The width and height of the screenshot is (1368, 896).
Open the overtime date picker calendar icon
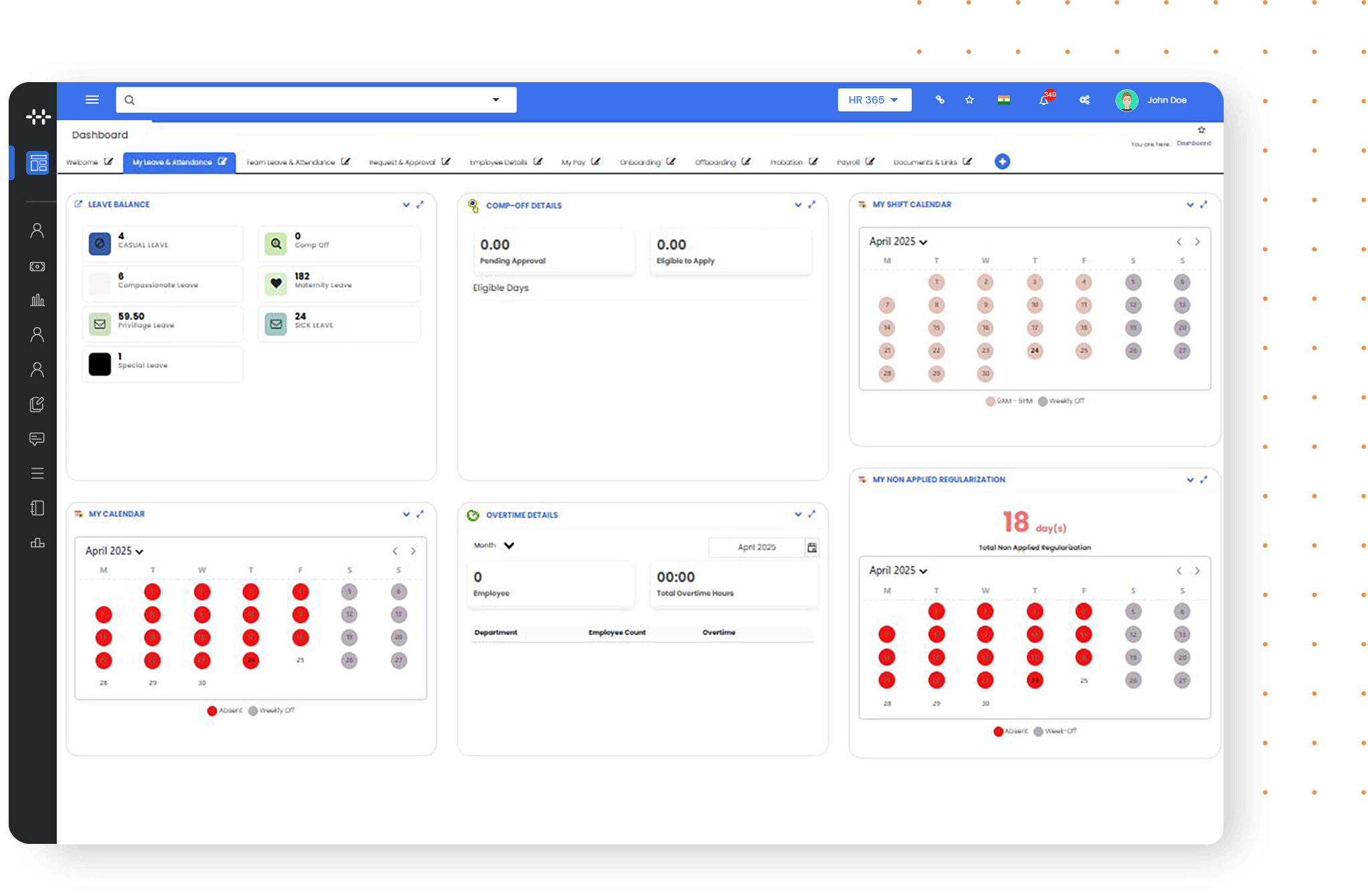point(812,547)
